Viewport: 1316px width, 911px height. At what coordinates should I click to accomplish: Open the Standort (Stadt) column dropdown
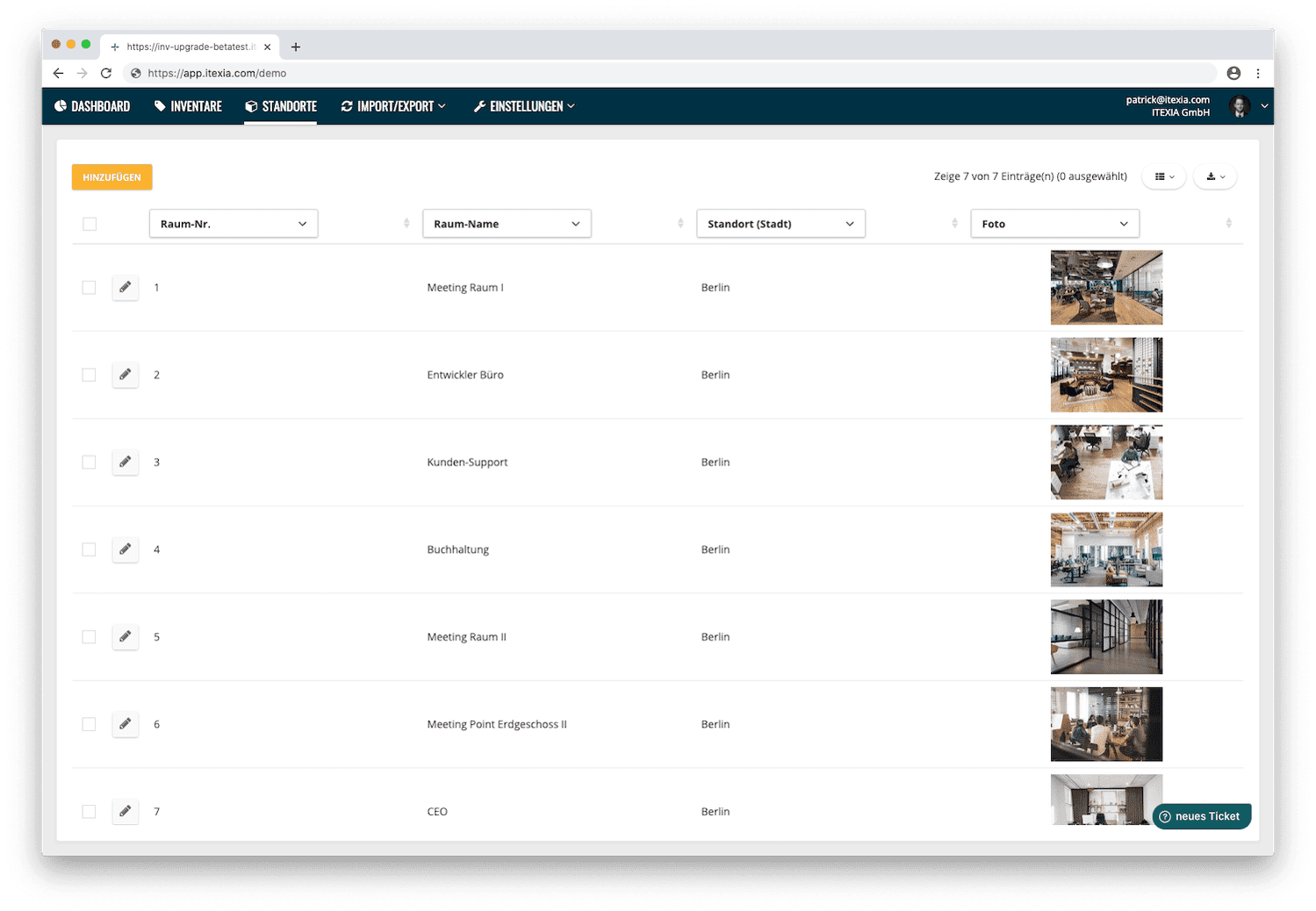pyautogui.click(x=780, y=224)
